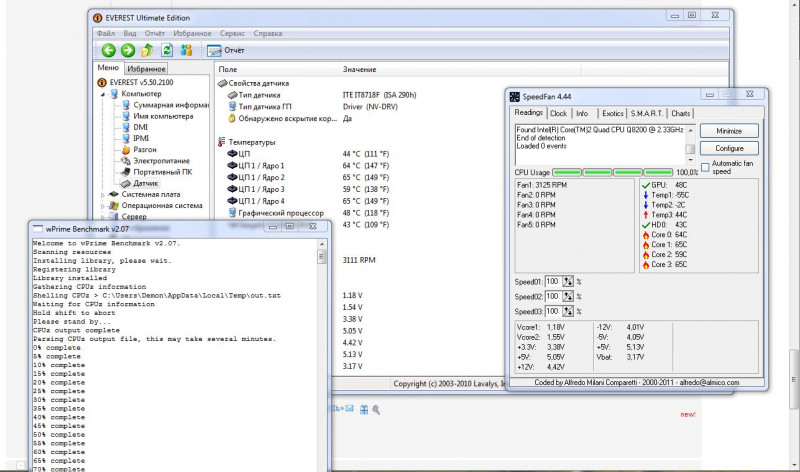Switch to the Меню tab in EVEREST sidebar
The height and width of the screenshot is (472, 800).
click(108, 68)
